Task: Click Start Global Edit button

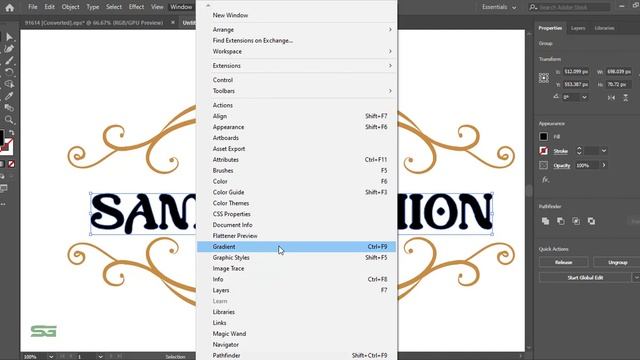Action: pyautogui.click(x=585, y=278)
